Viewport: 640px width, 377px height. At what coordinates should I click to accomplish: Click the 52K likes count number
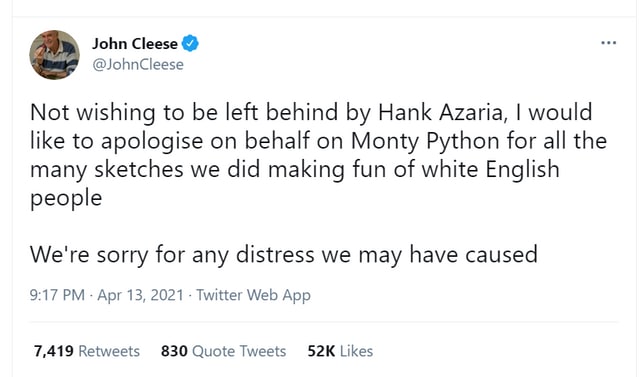coord(321,351)
